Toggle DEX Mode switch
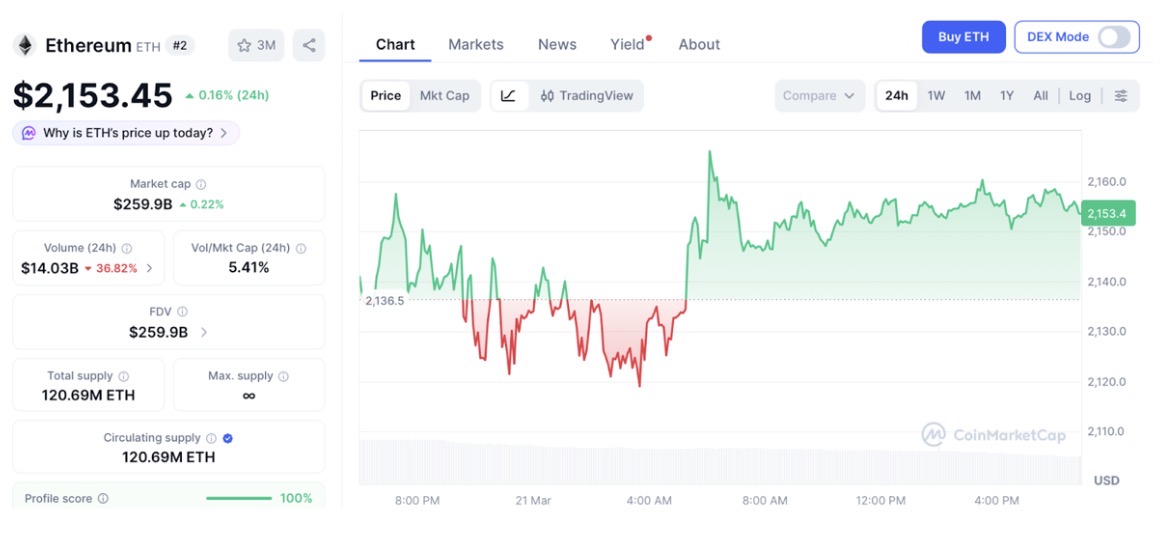Viewport: 1168px width, 535px height. [x=1114, y=37]
